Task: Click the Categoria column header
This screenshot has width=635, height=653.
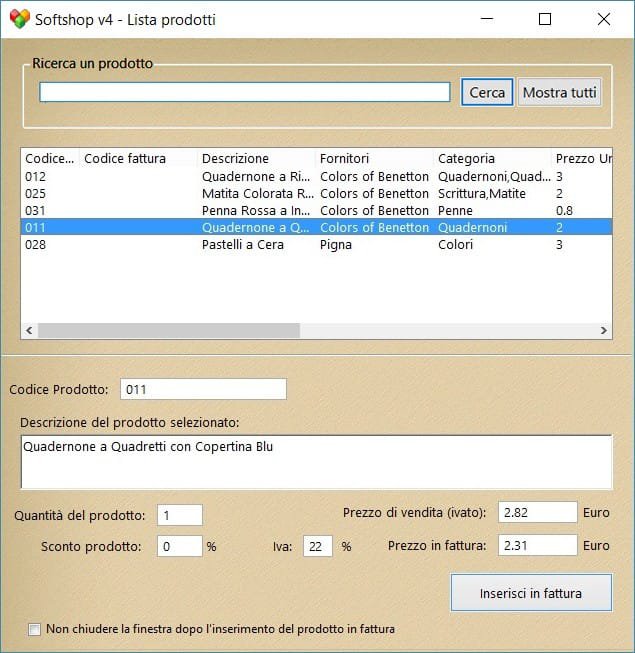Action: [x=491, y=158]
